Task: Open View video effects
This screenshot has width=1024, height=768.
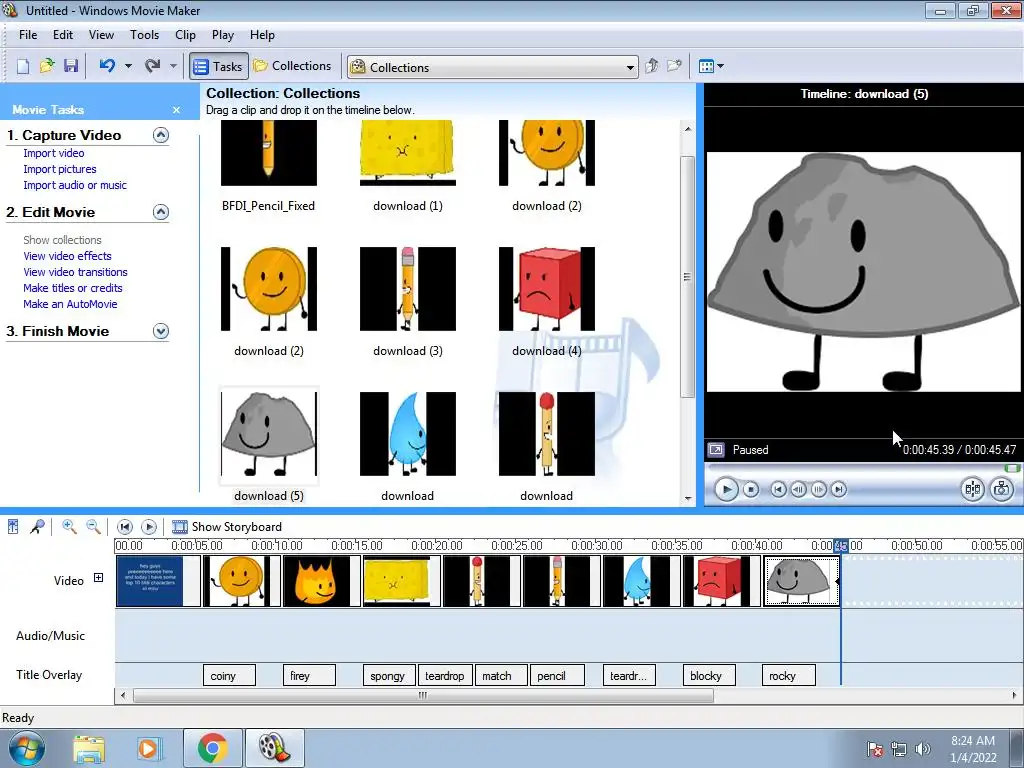Action: (67, 256)
